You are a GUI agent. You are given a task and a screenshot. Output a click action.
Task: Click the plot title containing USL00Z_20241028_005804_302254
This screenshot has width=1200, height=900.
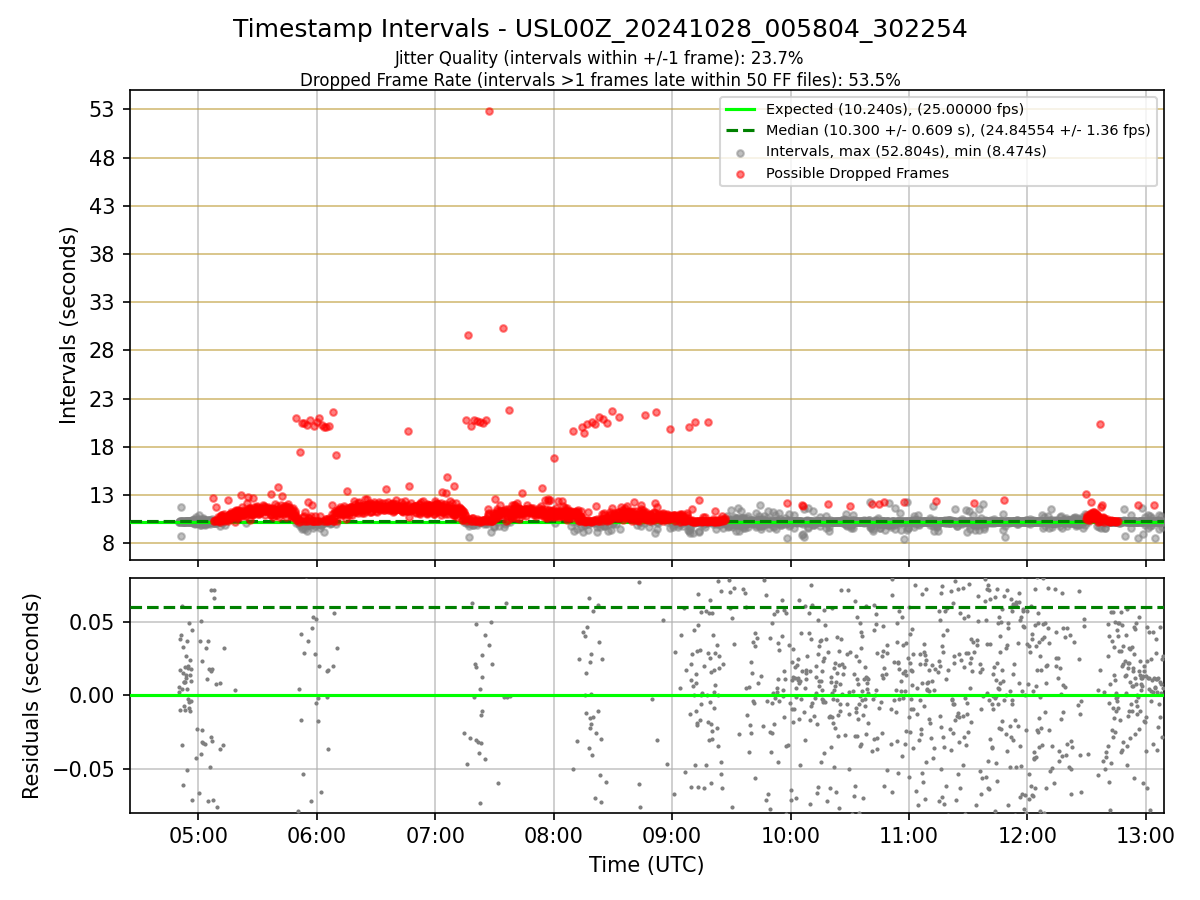[x=600, y=29]
